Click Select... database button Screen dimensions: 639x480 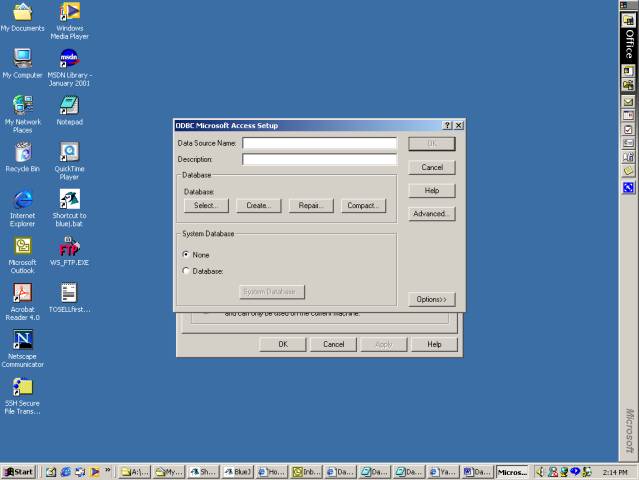click(206, 206)
